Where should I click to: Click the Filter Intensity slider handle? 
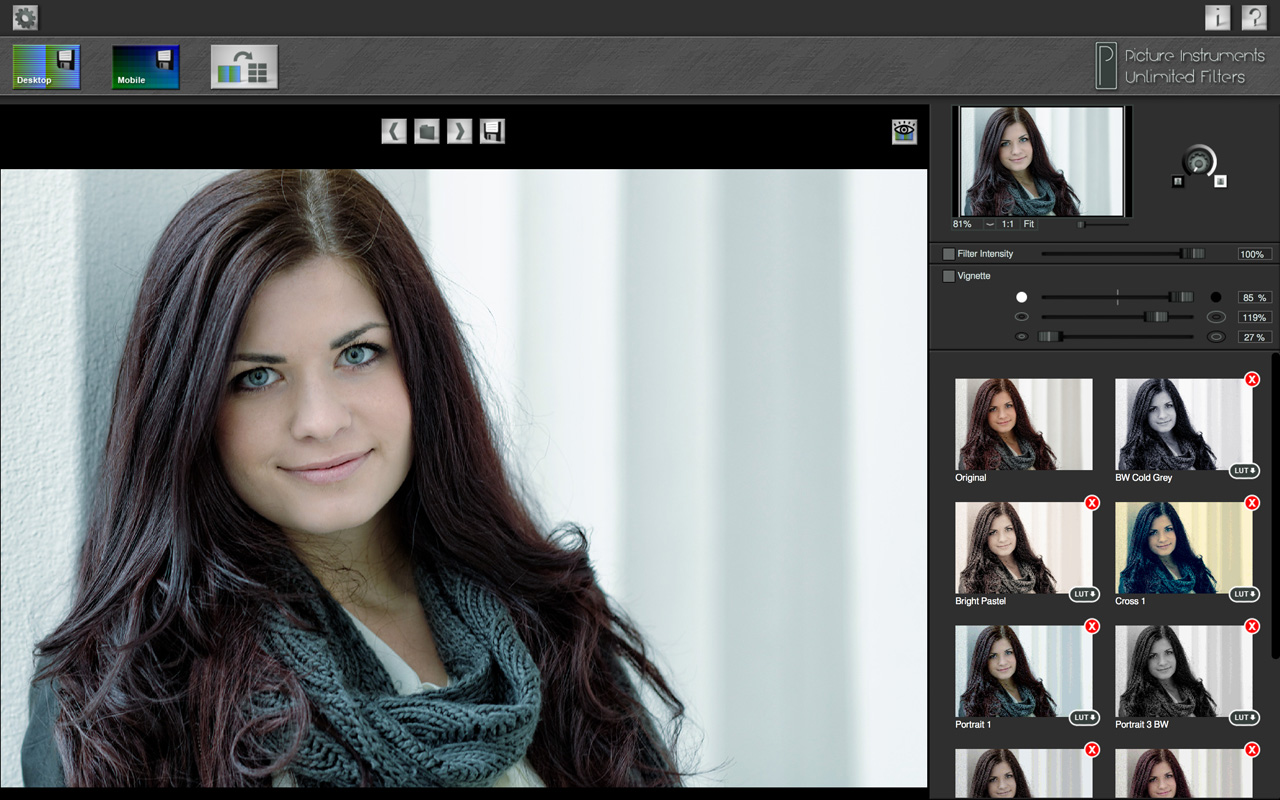coord(1189,254)
